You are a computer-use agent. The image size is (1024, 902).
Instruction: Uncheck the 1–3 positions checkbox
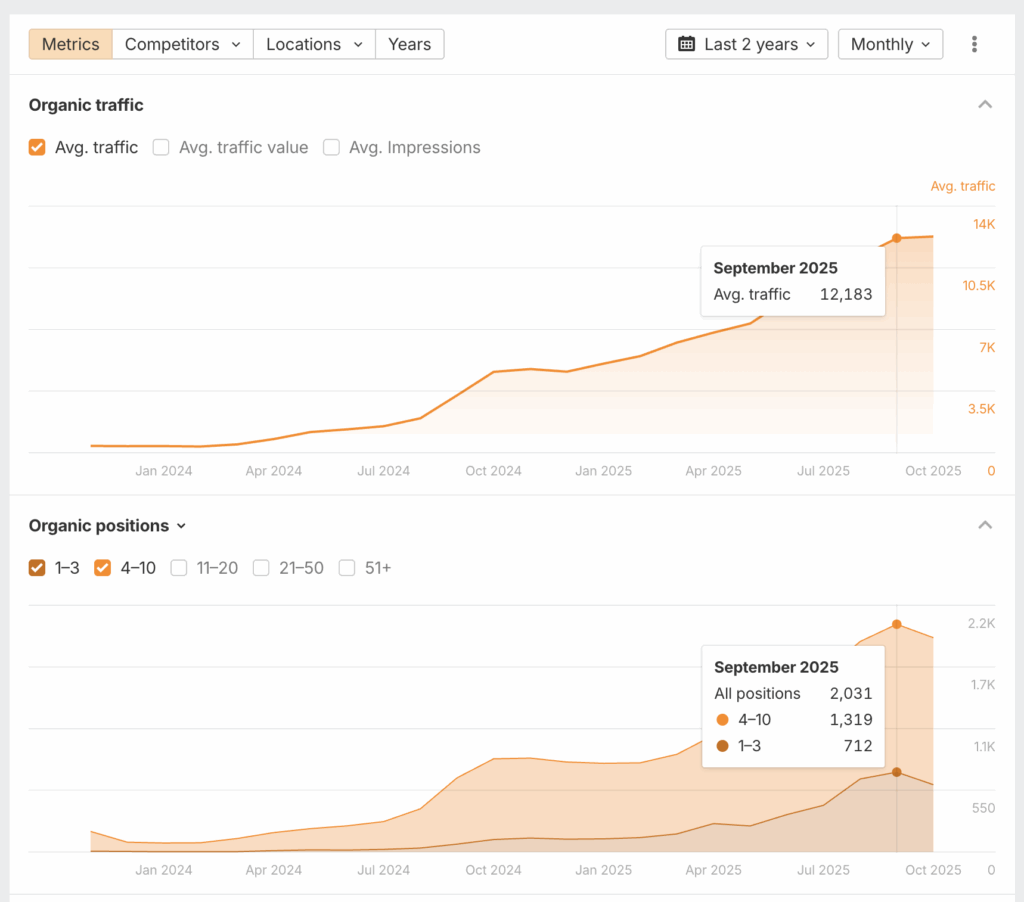(x=37, y=568)
